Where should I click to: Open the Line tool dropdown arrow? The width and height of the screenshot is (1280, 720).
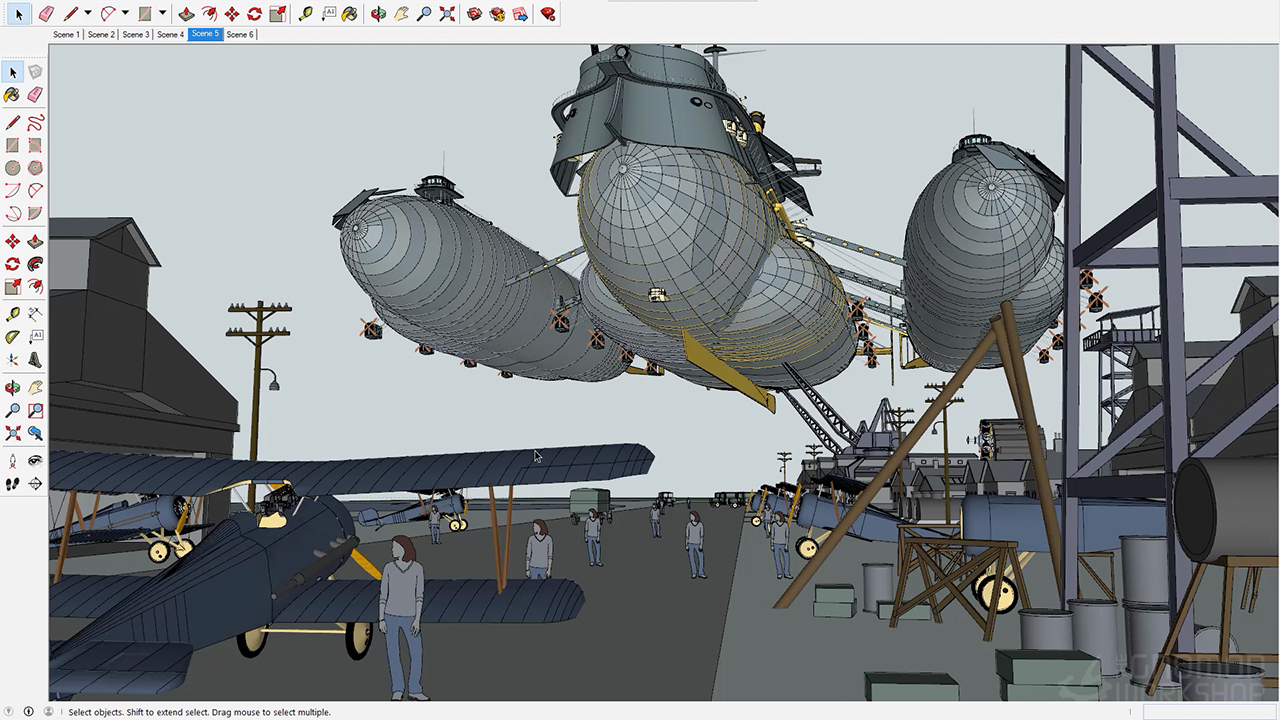coord(88,14)
